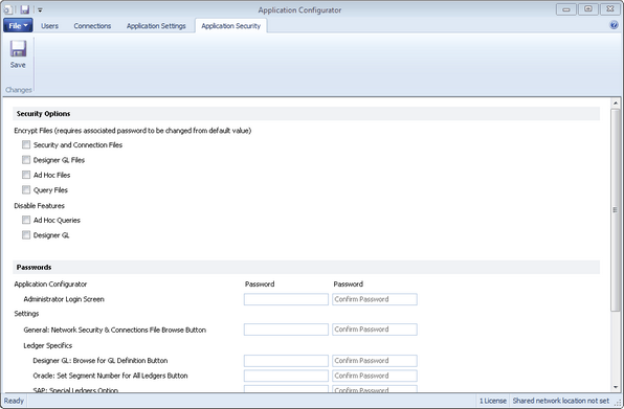
Task: Click the vertical scrollbar down arrow
Action: pos(618,388)
